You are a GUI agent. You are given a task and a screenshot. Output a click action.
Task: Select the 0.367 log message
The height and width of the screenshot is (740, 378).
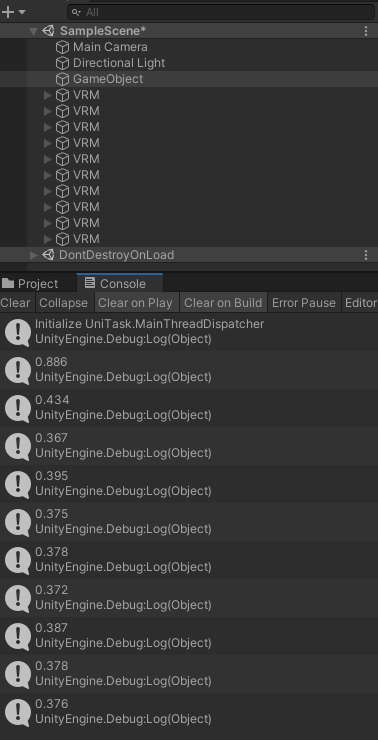pos(189,446)
